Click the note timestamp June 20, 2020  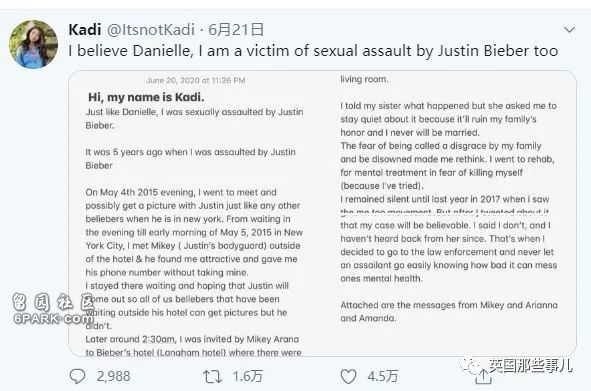pos(196,80)
